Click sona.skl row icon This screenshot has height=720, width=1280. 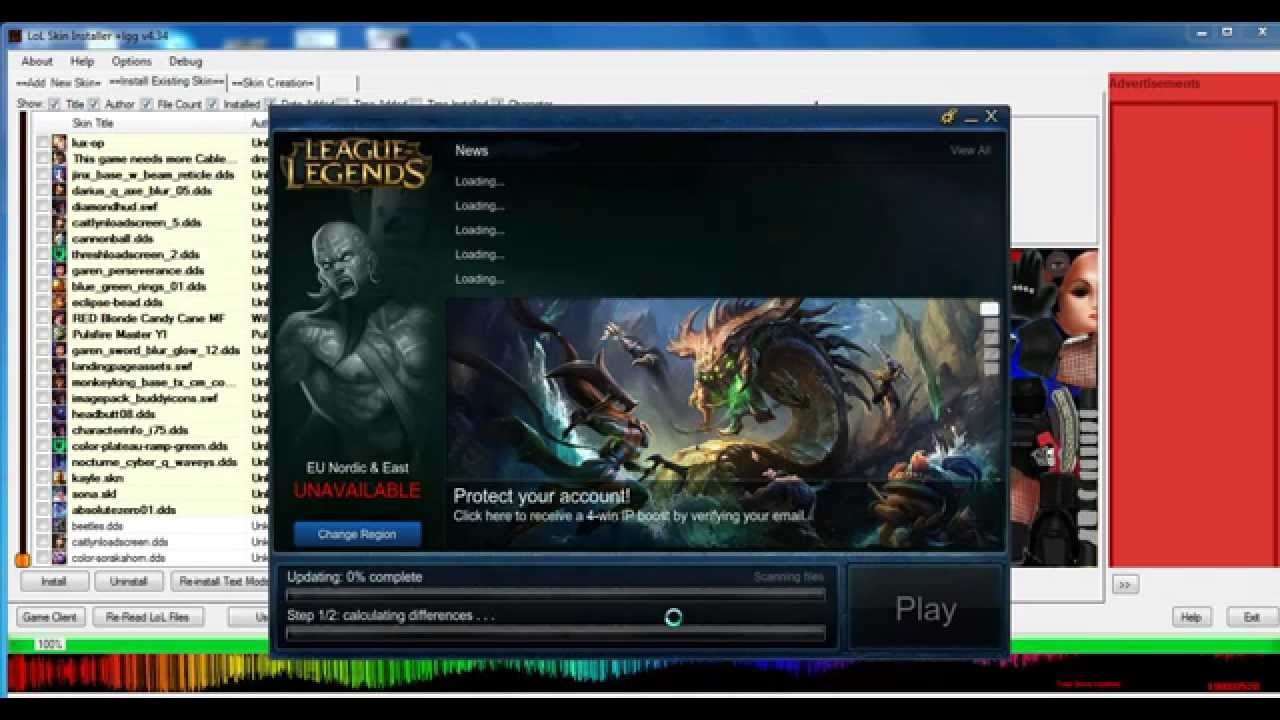point(59,494)
